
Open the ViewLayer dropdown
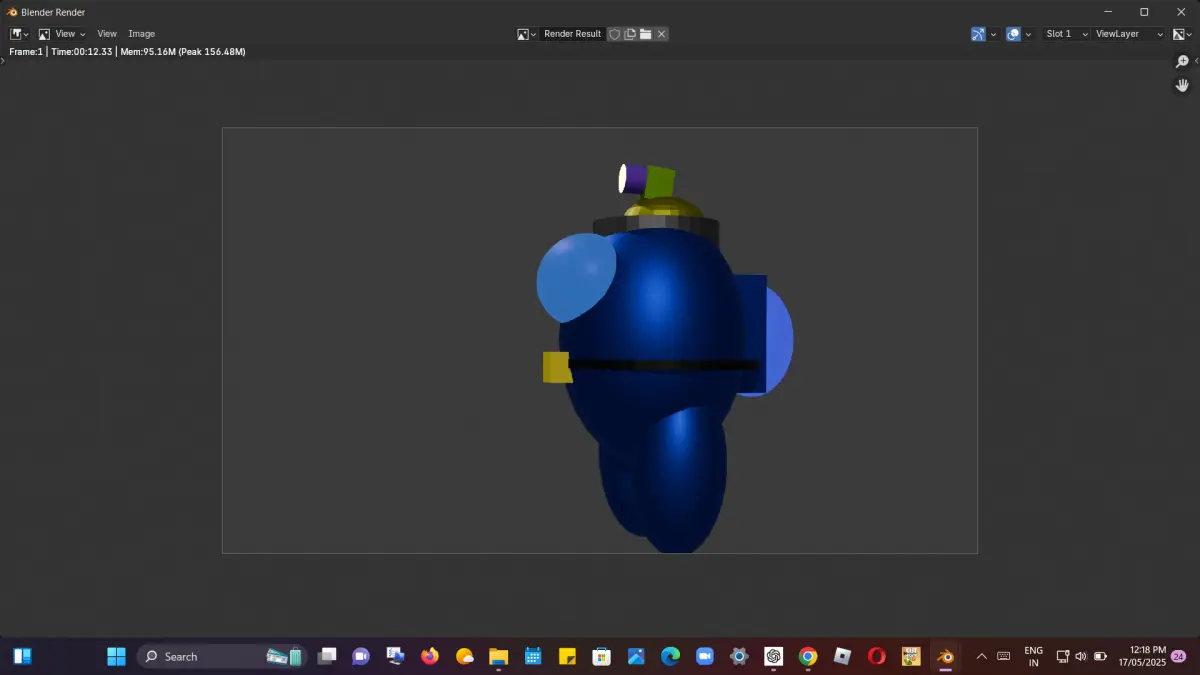(x=1129, y=34)
